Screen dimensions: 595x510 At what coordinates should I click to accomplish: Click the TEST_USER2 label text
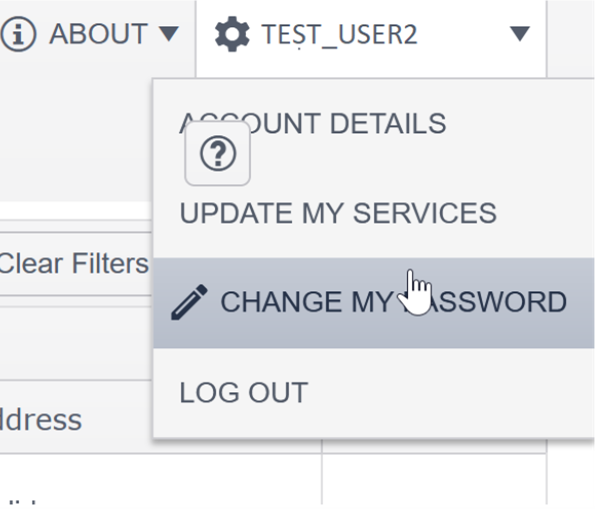coord(339,35)
